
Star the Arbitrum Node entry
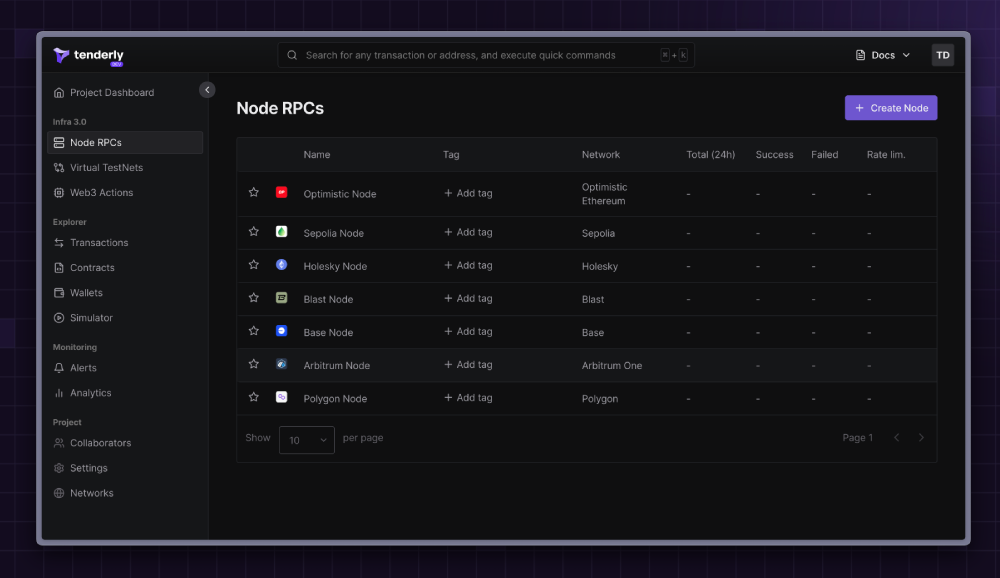click(x=253, y=363)
